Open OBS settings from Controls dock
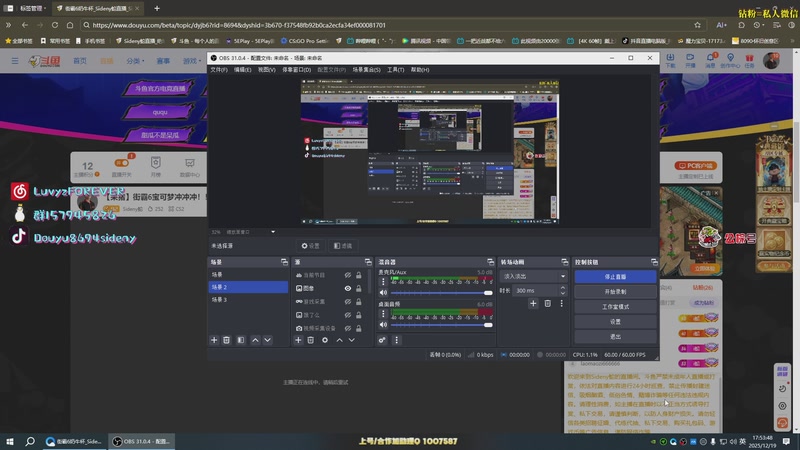Image resolution: width=800 pixels, height=450 pixels. [615, 322]
